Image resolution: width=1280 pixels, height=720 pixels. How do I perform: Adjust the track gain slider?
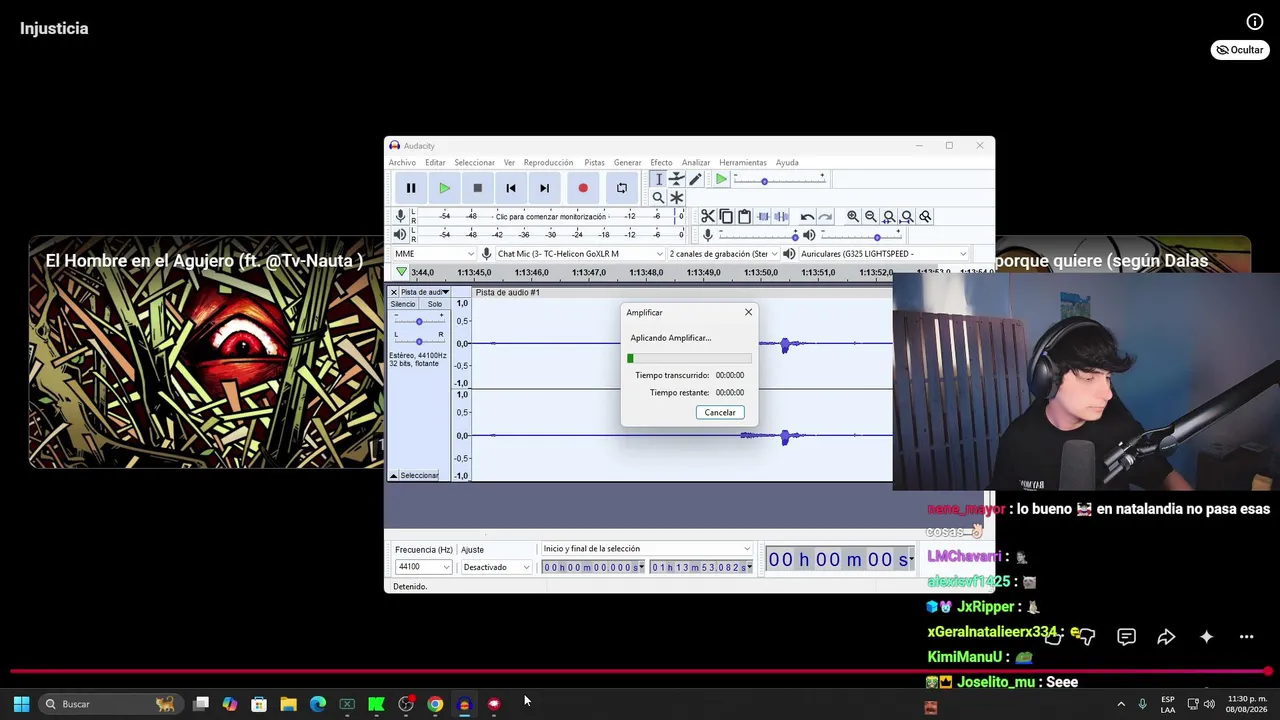point(419,321)
